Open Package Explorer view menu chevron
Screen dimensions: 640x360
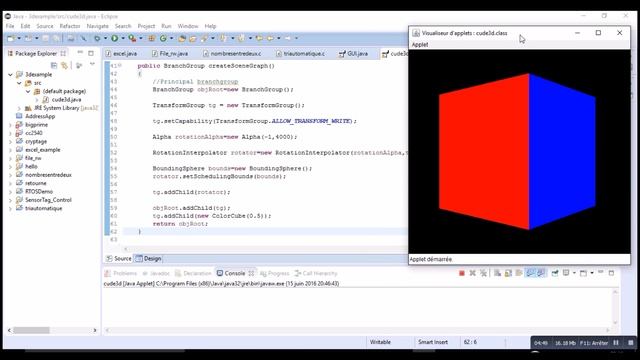tap(92, 65)
